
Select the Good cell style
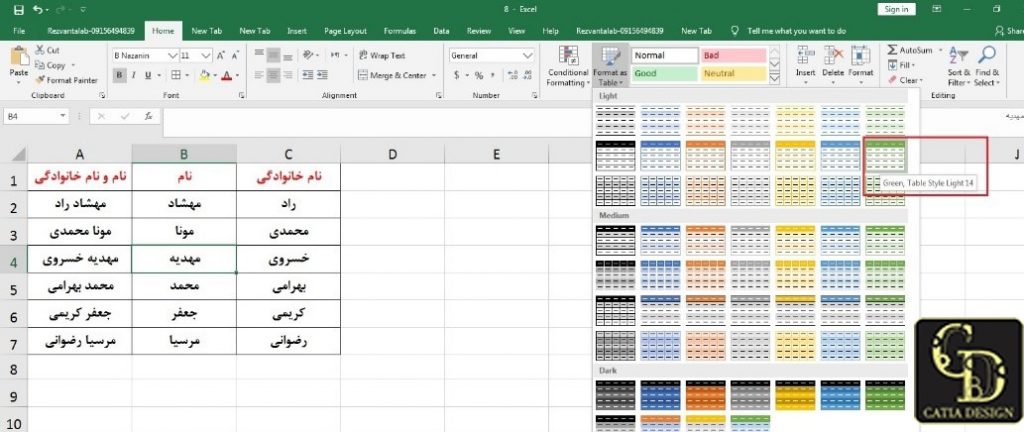click(x=665, y=73)
